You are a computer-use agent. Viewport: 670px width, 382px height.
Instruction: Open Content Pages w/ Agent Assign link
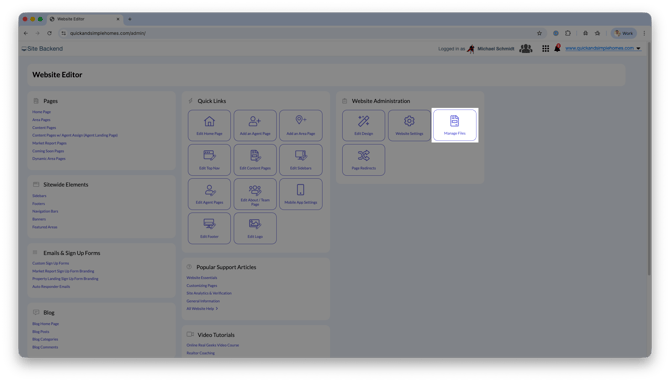tap(75, 135)
